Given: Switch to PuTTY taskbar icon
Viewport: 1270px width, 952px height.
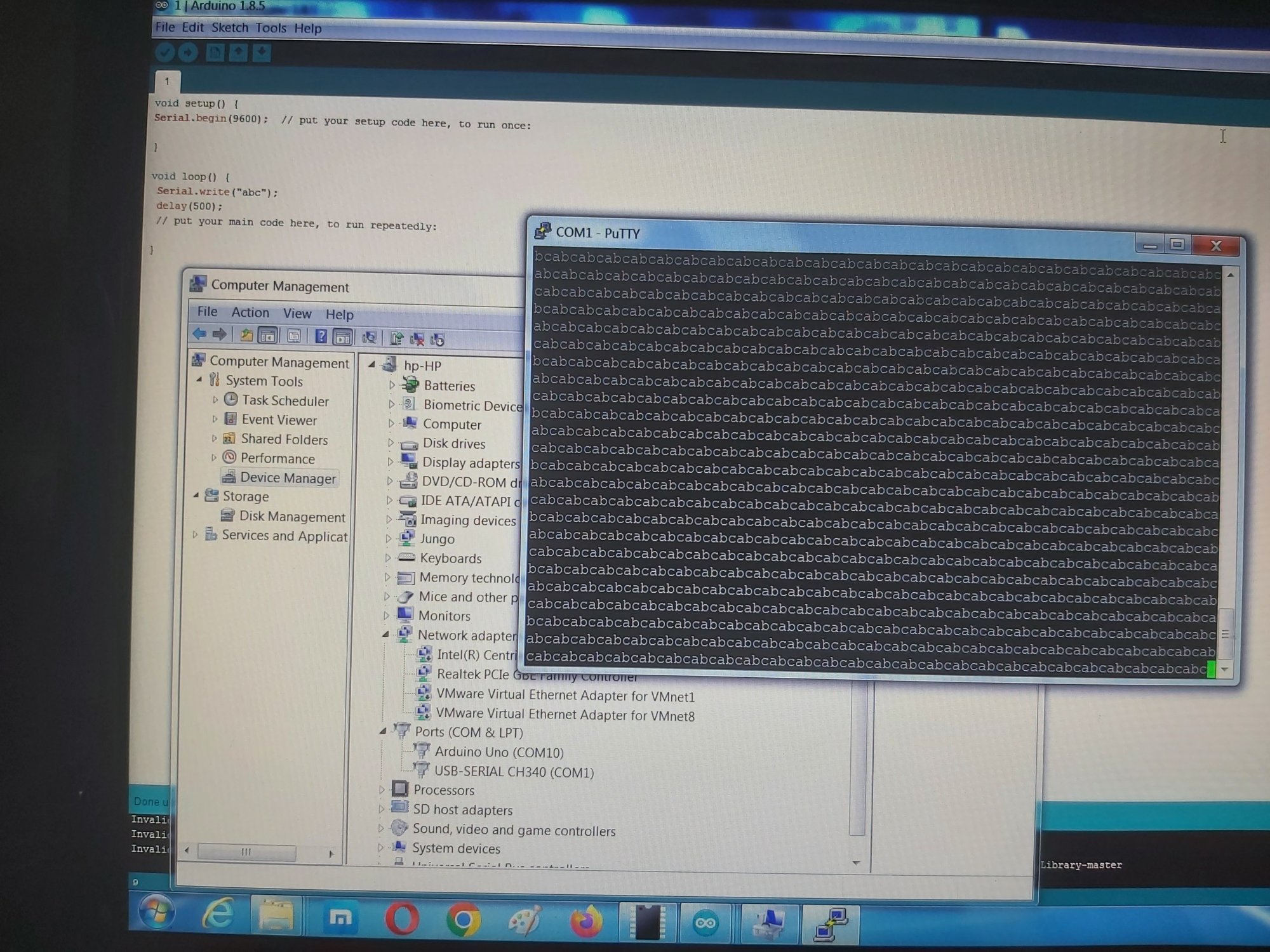Looking at the screenshot, I should [x=830, y=924].
